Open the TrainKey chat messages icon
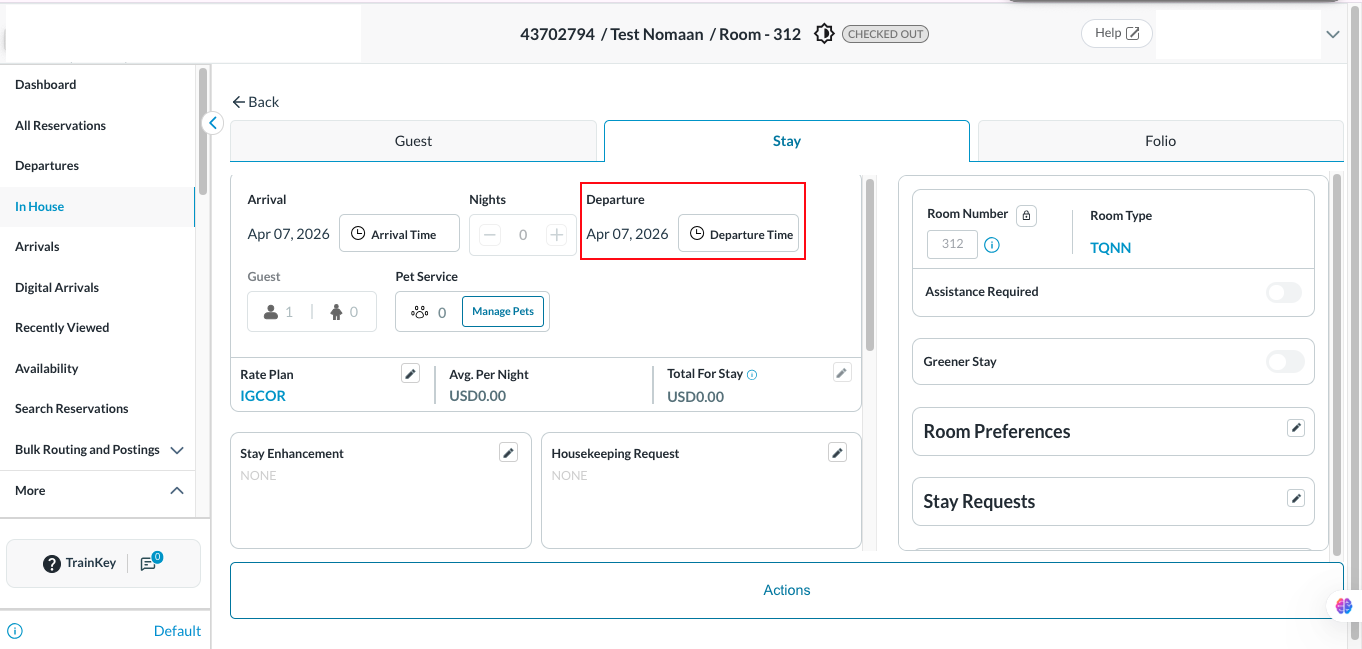The width and height of the screenshot is (1362, 649). click(x=149, y=563)
